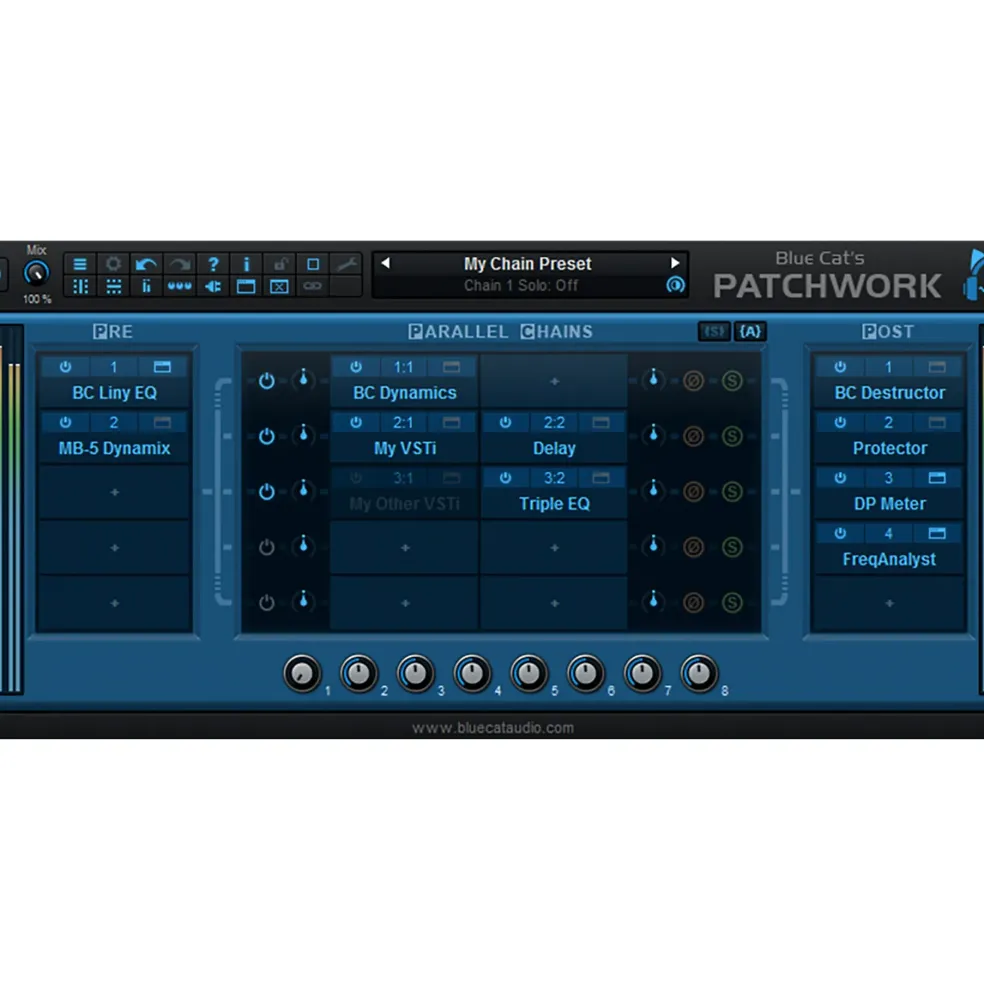The height and width of the screenshot is (985, 984).
Task: Click the padlock icon in toolbar
Action: [280, 264]
